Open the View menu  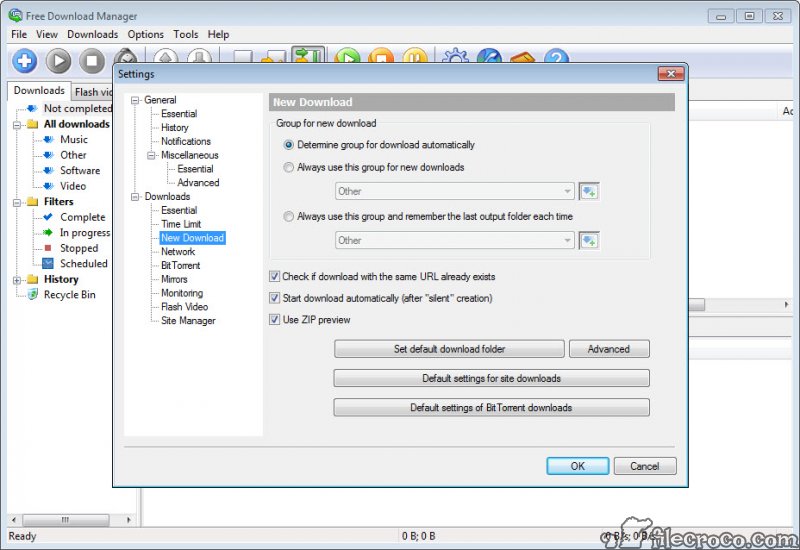point(46,34)
